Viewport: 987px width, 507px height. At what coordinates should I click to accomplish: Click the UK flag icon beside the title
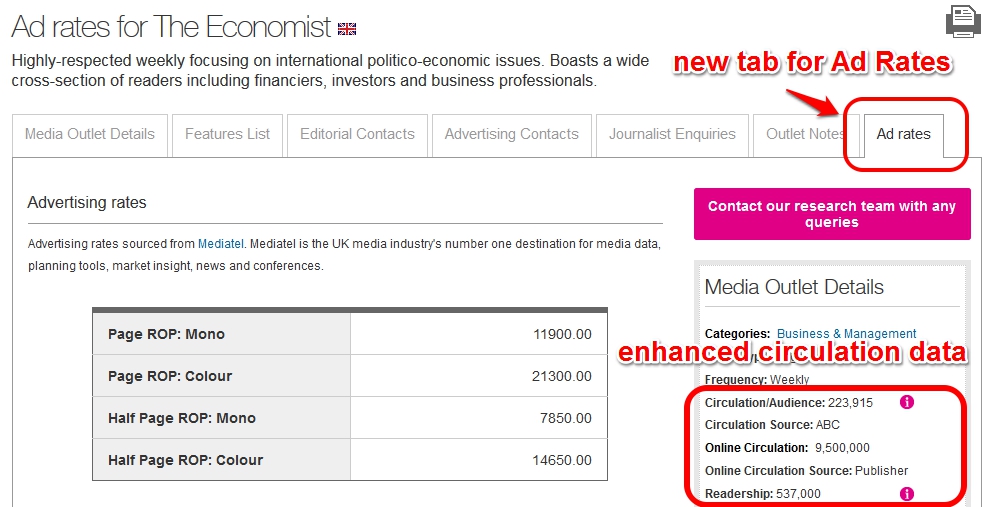tap(347, 29)
